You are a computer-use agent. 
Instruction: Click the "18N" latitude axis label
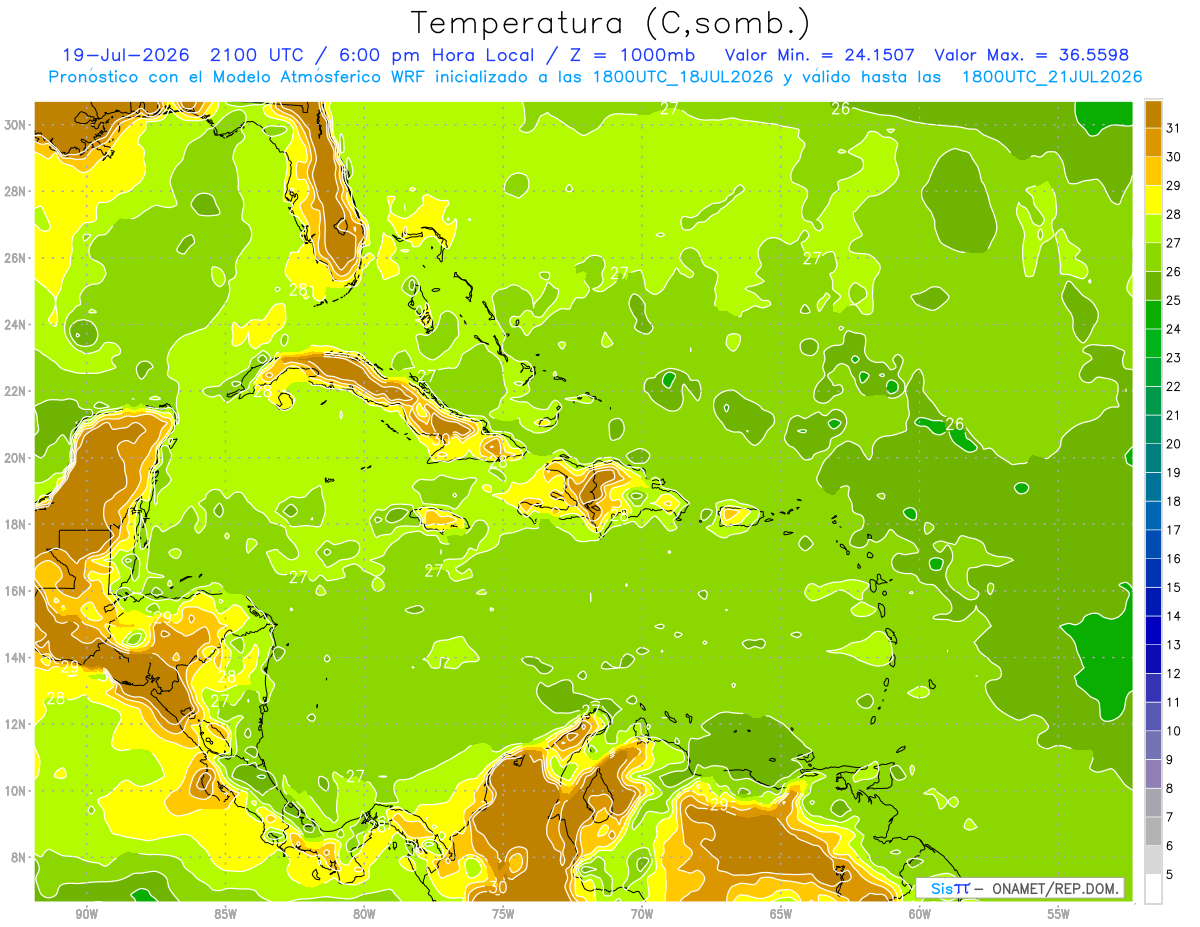(x=15, y=524)
